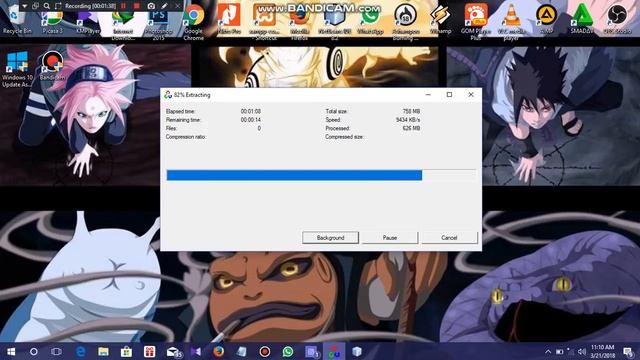Stop the Bandicam recording
640x360 pixels.
tap(137, 6)
